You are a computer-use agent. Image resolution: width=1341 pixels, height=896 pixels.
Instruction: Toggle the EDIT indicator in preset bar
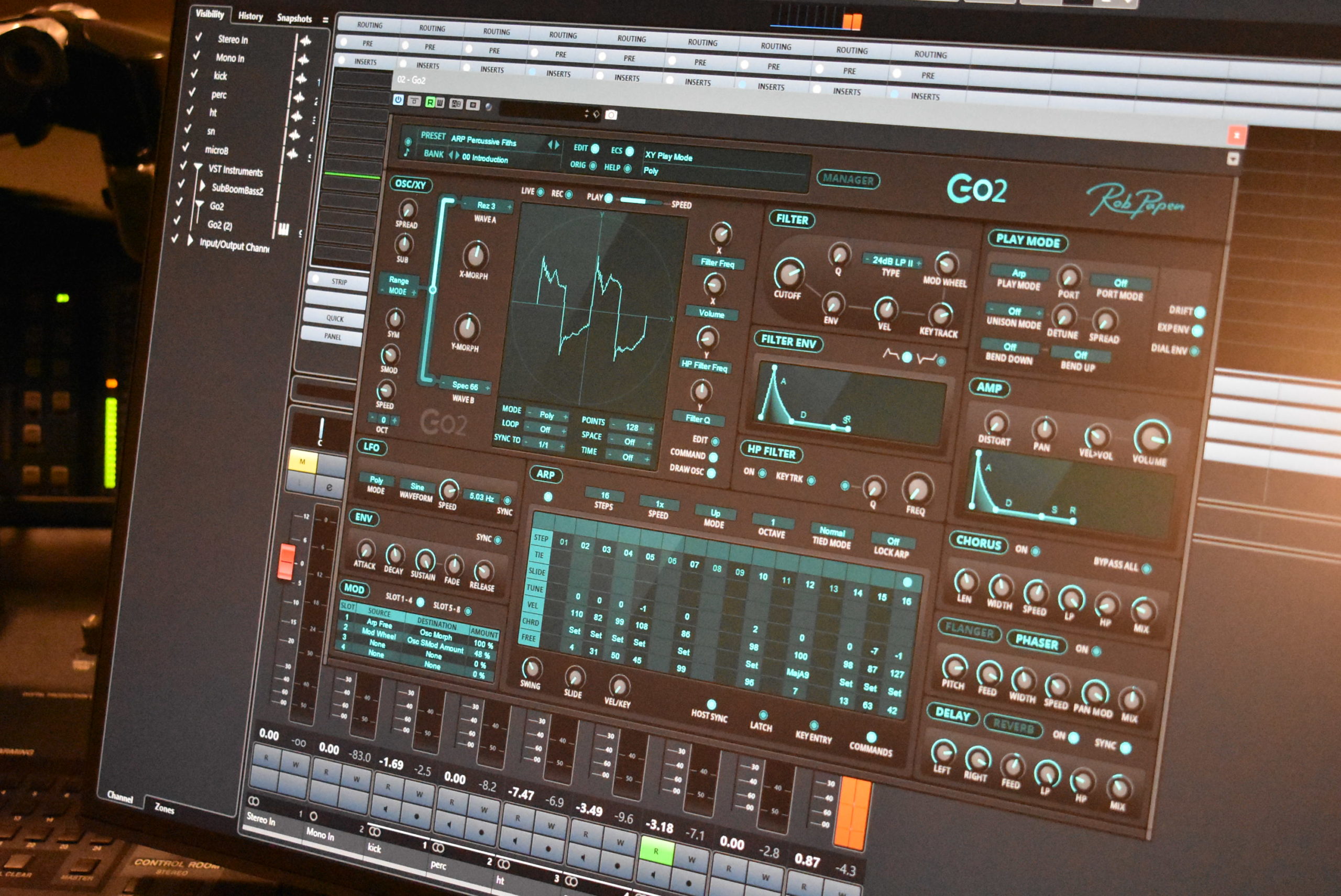coord(595,149)
